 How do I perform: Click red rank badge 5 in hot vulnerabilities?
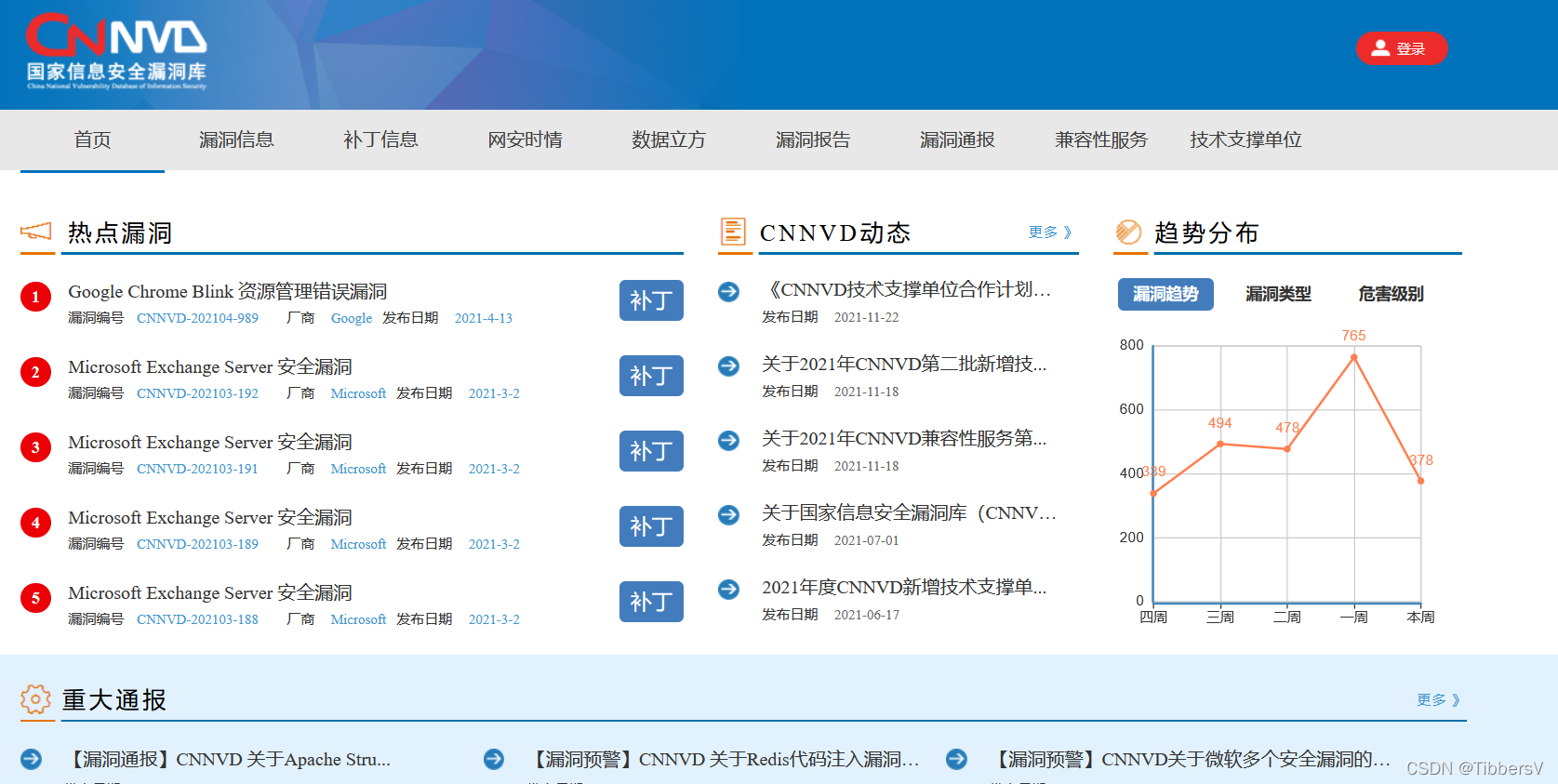pyautogui.click(x=35, y=598)
